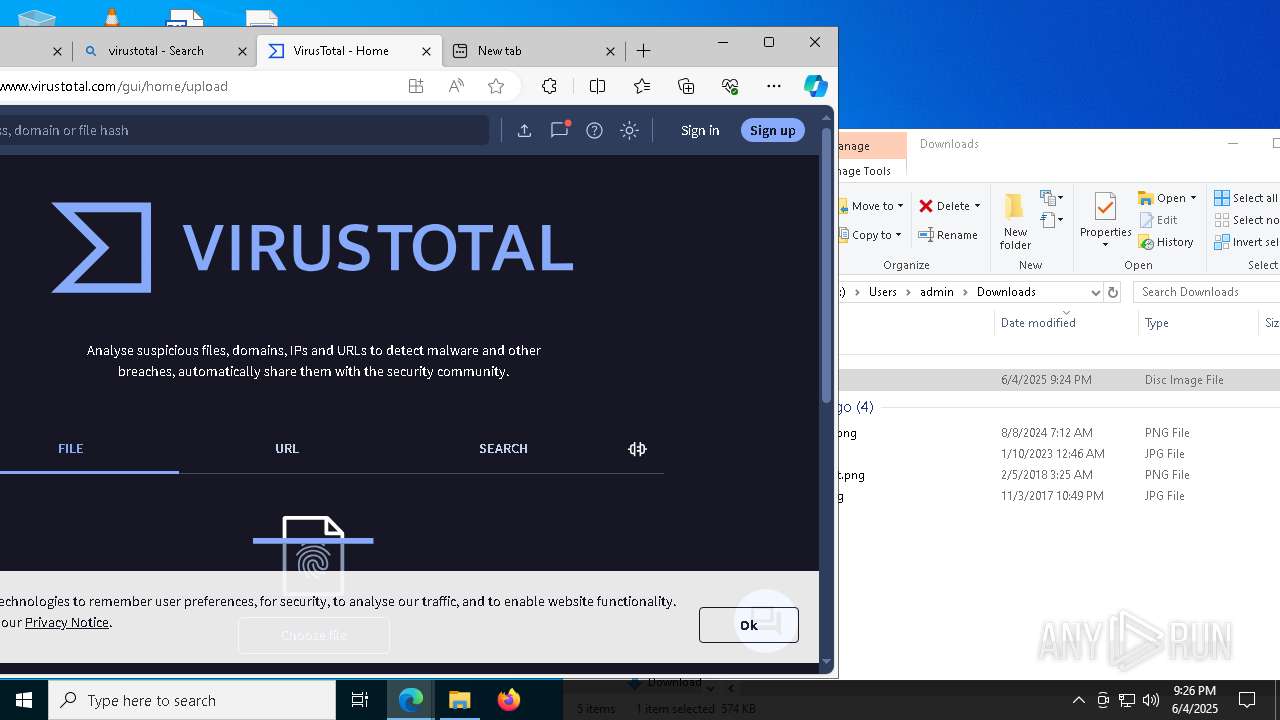
Task: Open Edge Settings and more menu
Action: point(774,86)
